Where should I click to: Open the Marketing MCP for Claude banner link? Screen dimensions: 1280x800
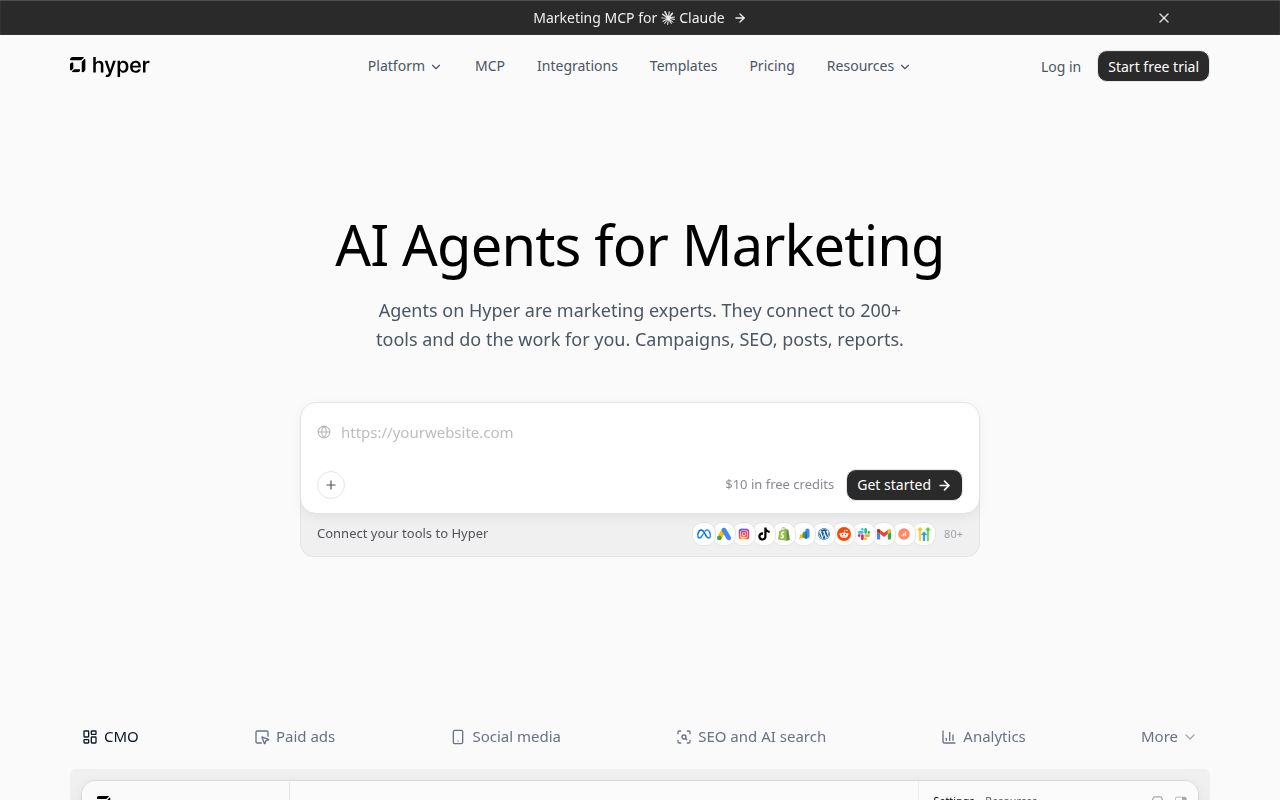(640, 18)
